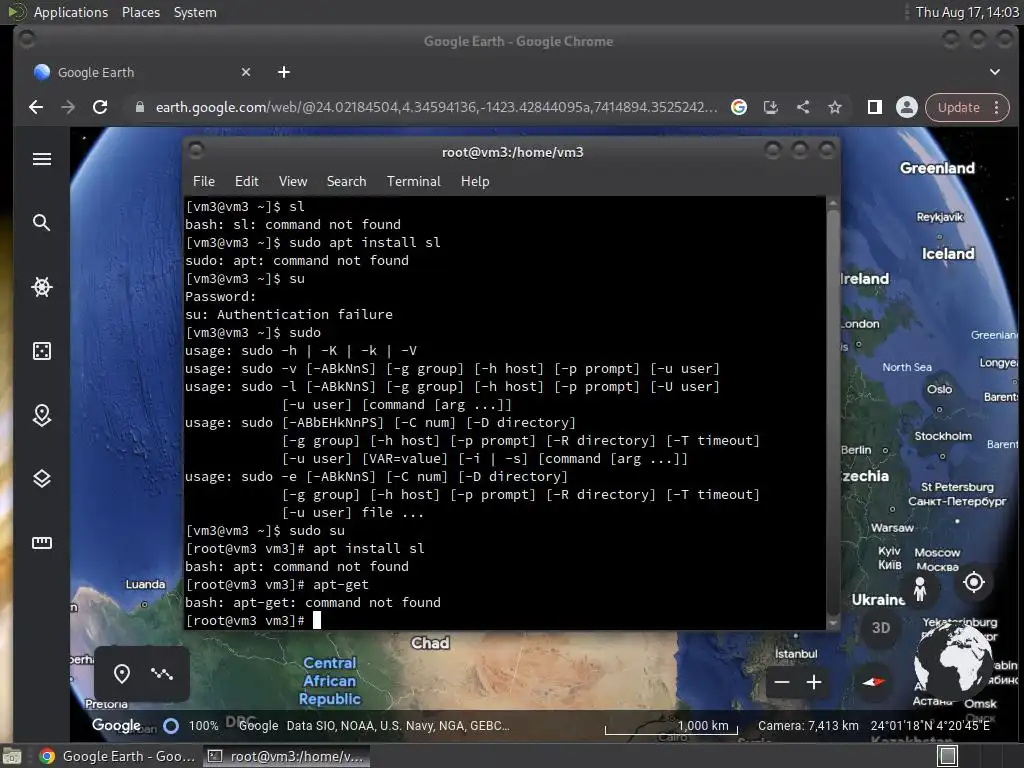This screenshot has width=1024, height=768.
Task: Open Google Earth hamburger menu
Action: click(42, 159)
